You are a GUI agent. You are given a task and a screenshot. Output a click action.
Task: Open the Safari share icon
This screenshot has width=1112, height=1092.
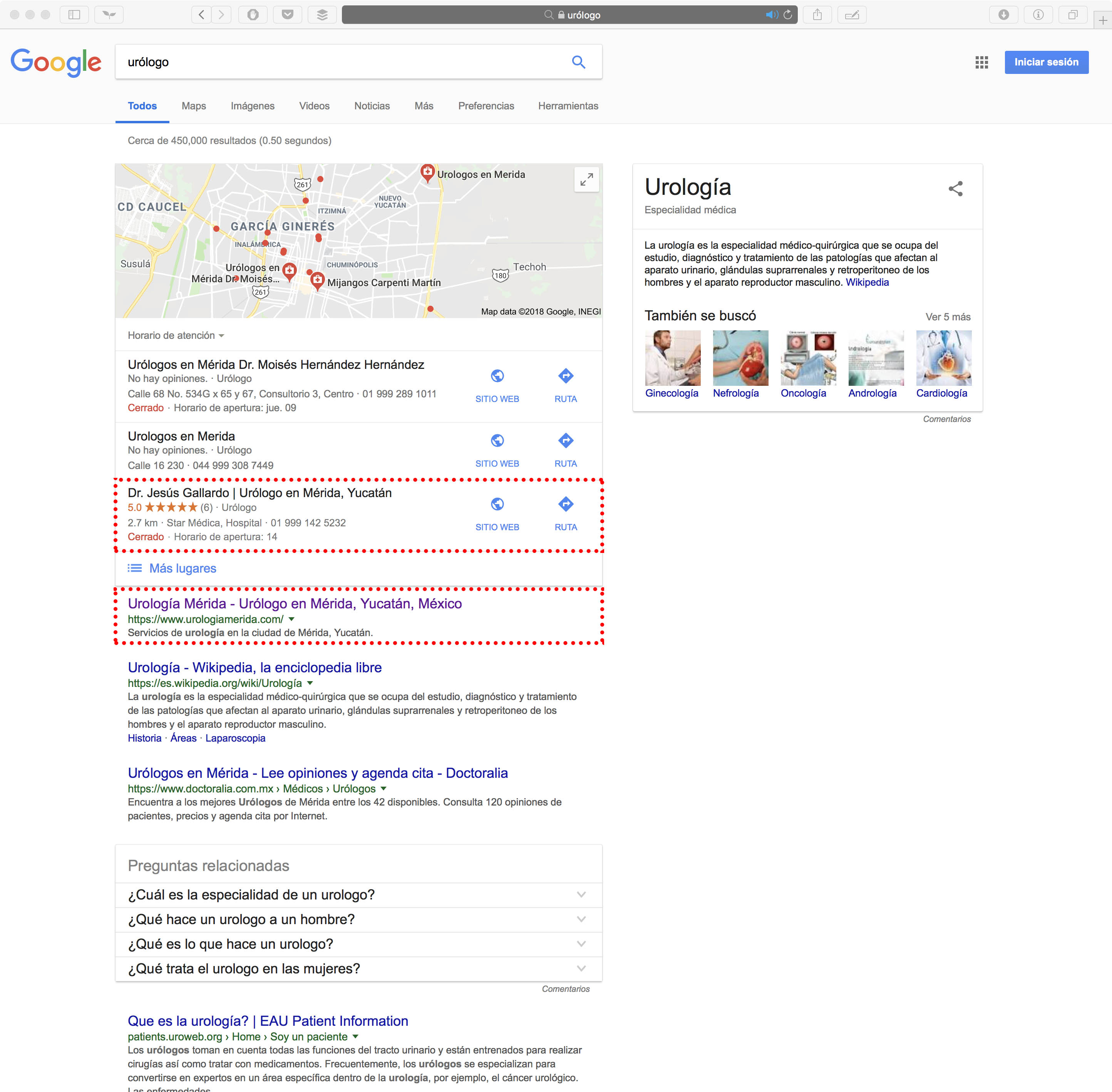[817, 15]
